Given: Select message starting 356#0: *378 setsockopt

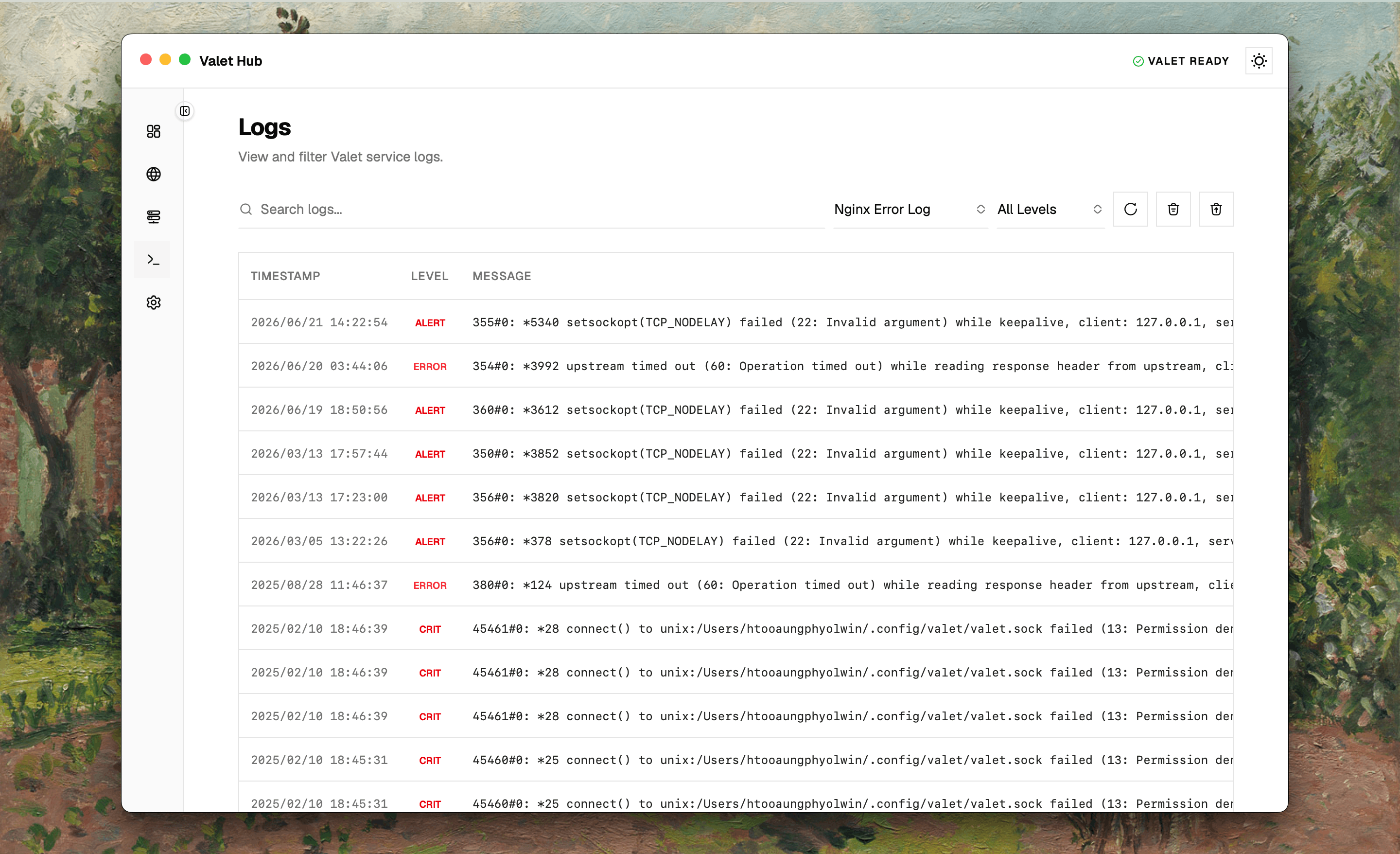Looking at the screenshot, I should tap(852, 541).
